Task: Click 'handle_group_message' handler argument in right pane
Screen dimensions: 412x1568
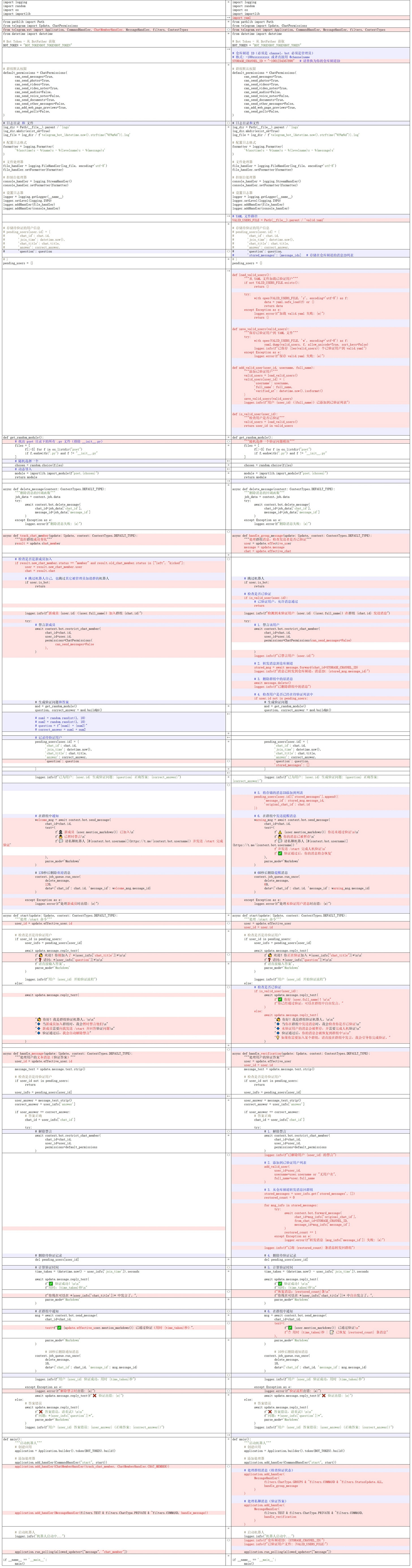Action: pos(281,1486)
